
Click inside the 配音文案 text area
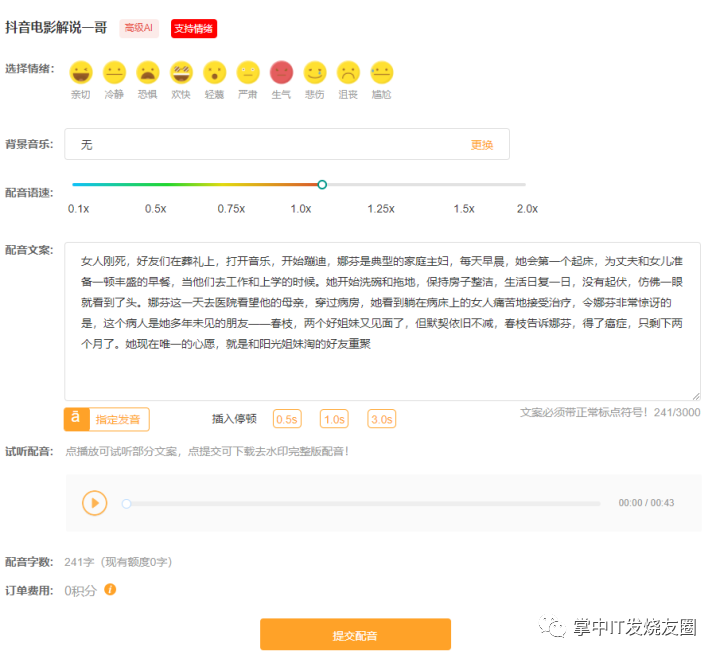pos(382,321)
